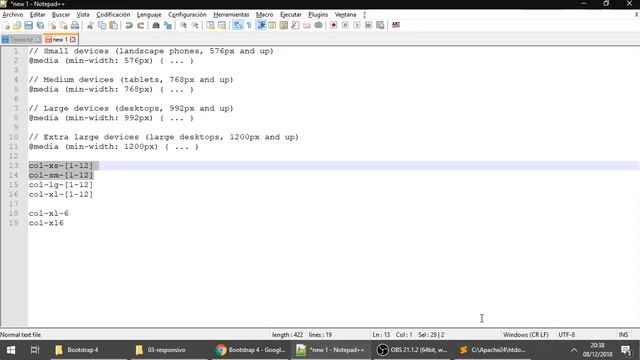Open the Configuración menu
The height and width of the screenshot is (360, 640).
[187, 15]
